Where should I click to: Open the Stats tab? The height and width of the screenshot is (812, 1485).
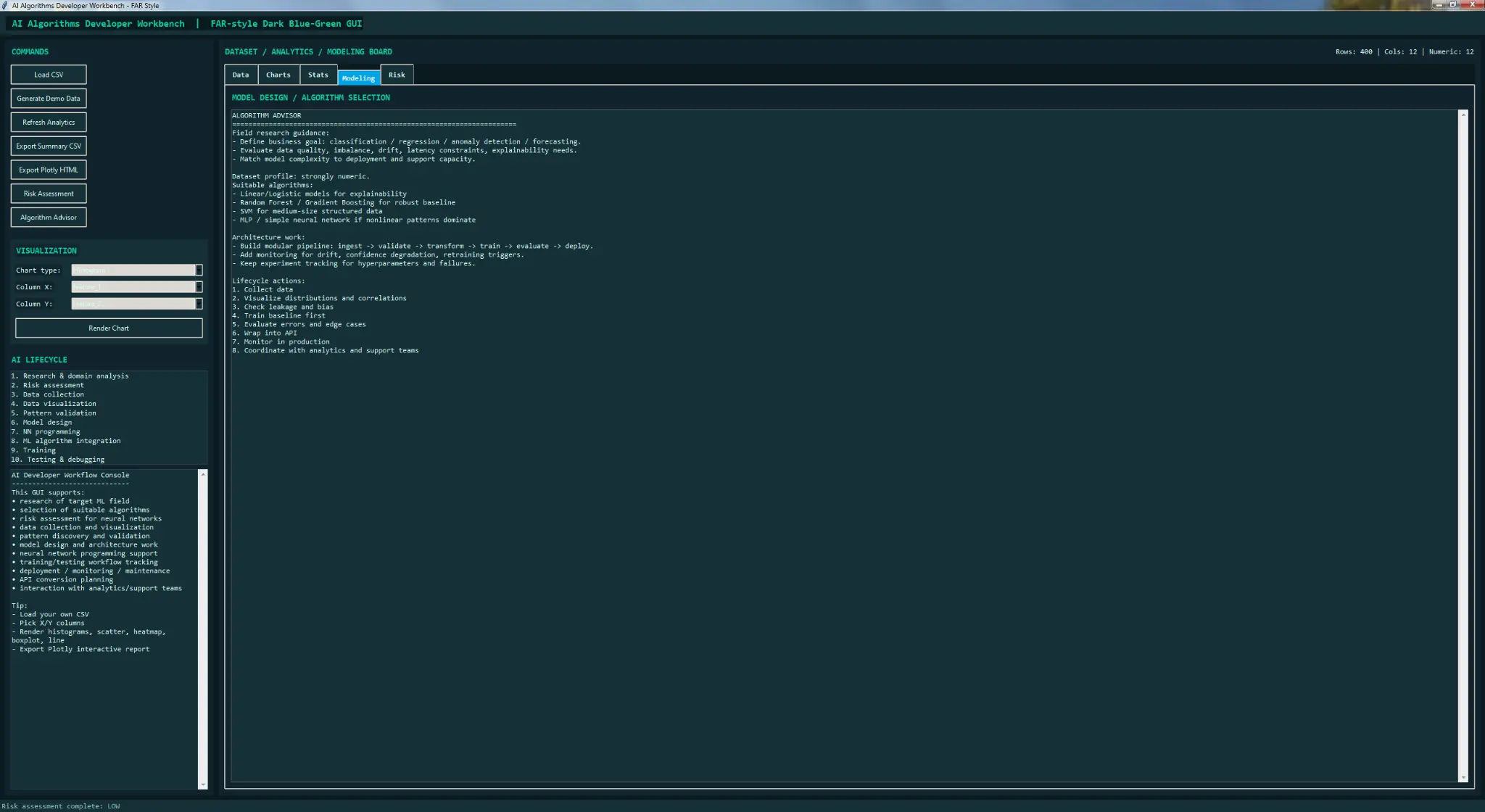[x=318, y=75]
